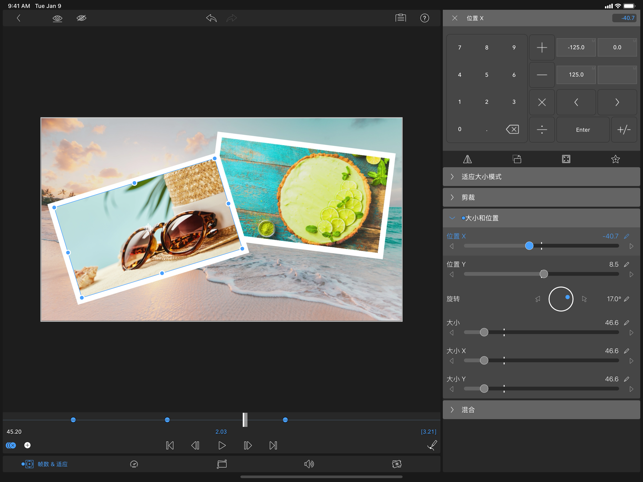Switch to the 帧数 & 适应 tab
The image size is (643, 482).
(x=45, y=464)
